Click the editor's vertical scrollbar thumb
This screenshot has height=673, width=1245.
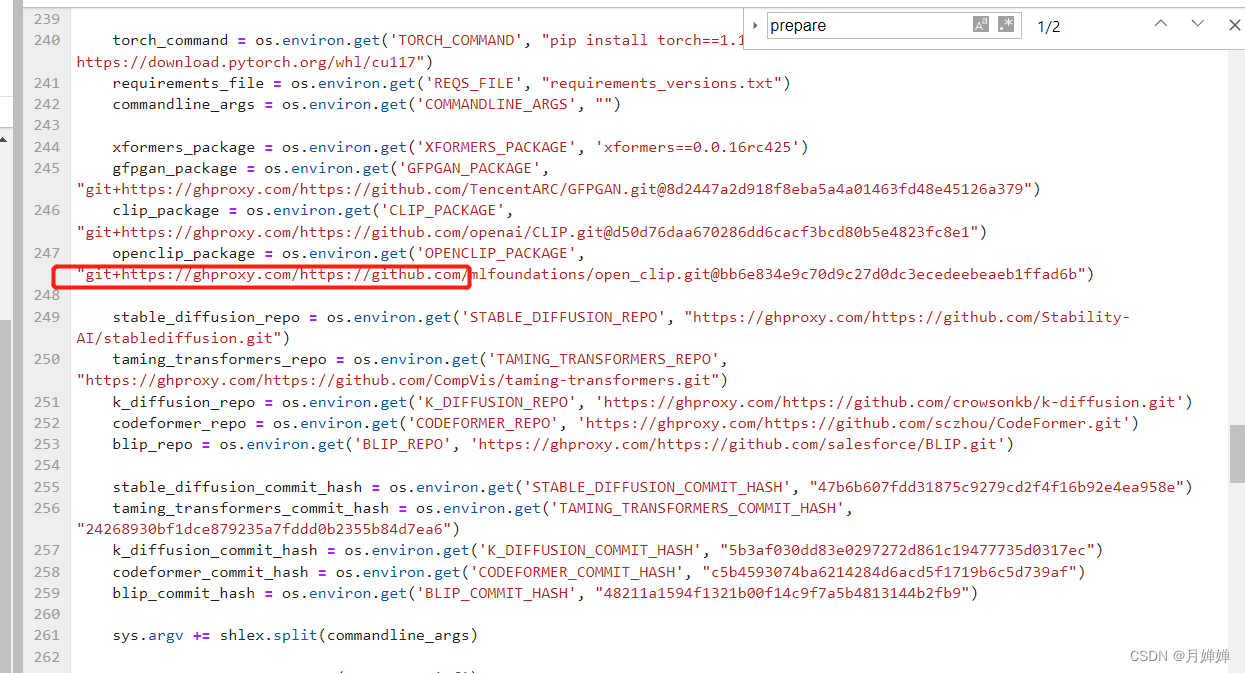point(1238,454)
